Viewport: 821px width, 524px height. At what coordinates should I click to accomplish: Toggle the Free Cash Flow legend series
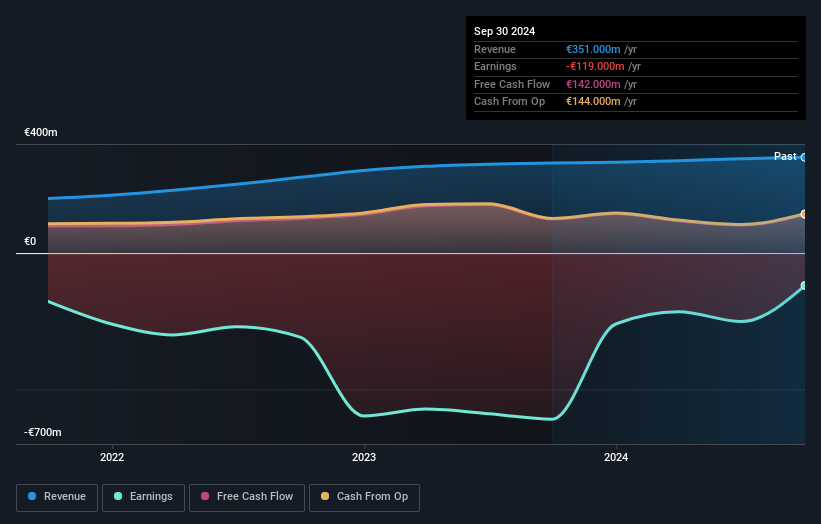click(247, 497)
